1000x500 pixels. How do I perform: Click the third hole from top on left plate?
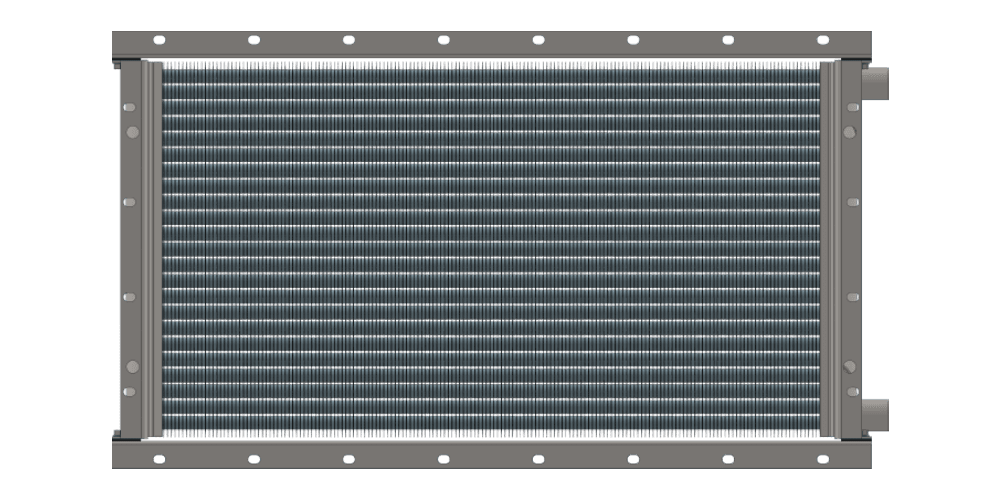130,201
